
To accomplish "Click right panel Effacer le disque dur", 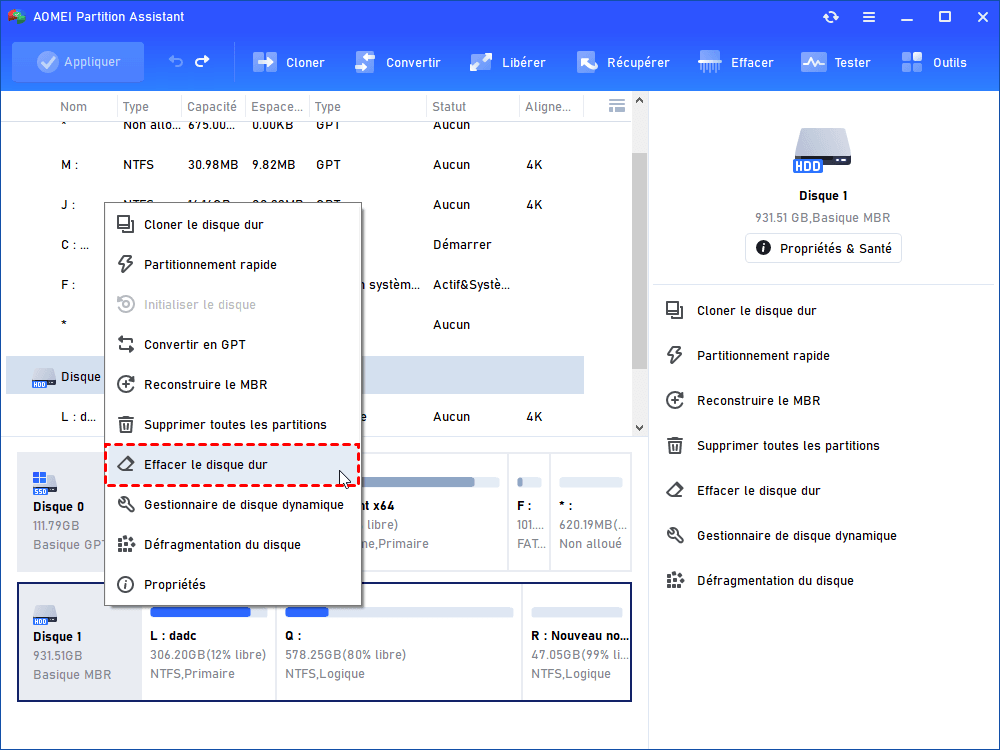I will (x=758, y=490).
